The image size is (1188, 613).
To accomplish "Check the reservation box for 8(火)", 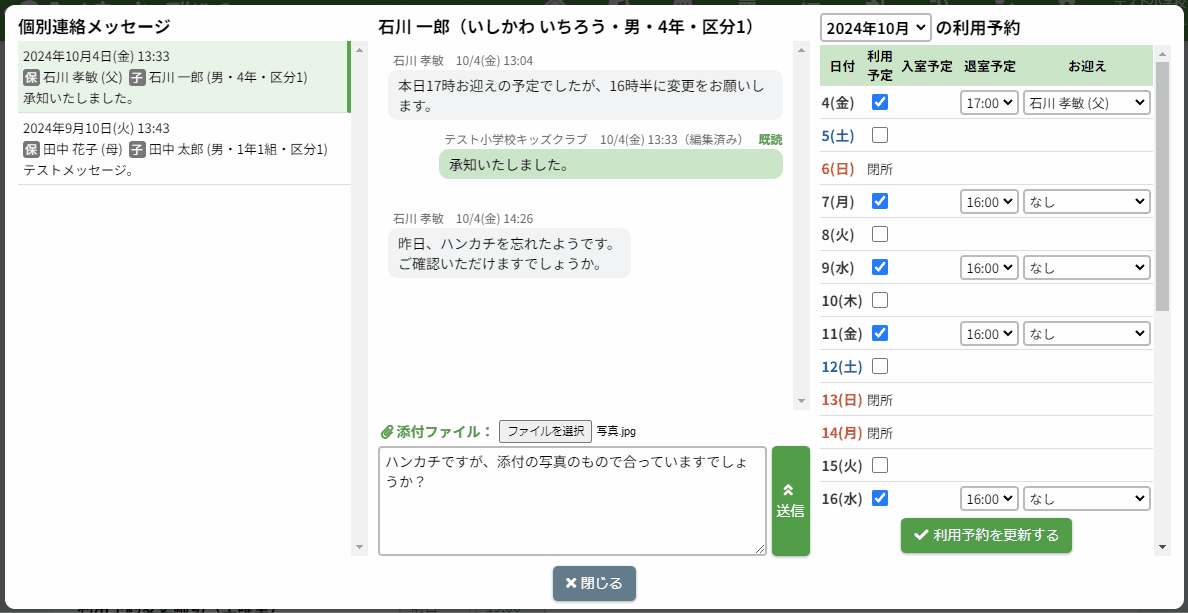I will tap(880, 234).
